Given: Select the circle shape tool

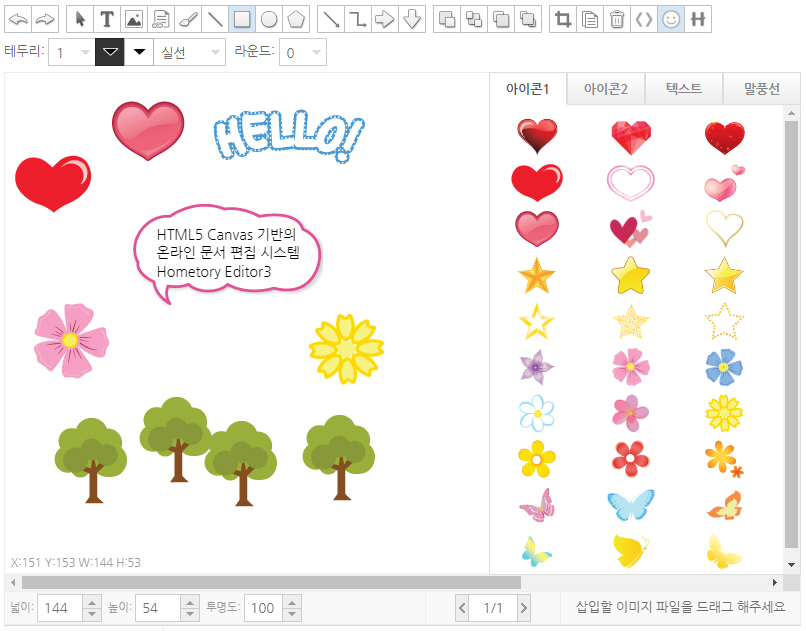Looking at the screenshot, I should (269, 20).
